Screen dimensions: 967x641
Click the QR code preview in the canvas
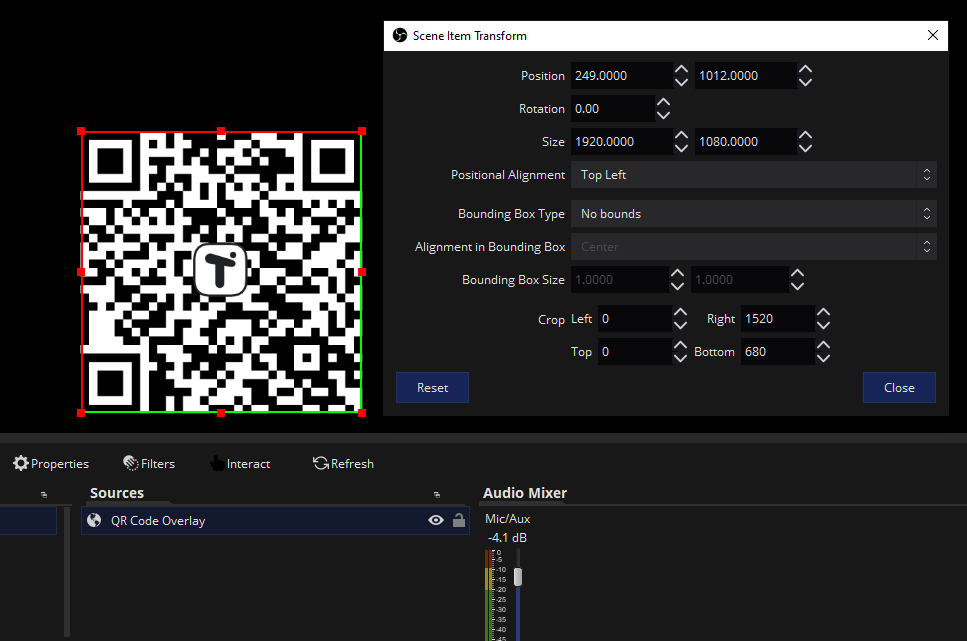[x=221, y=271]
